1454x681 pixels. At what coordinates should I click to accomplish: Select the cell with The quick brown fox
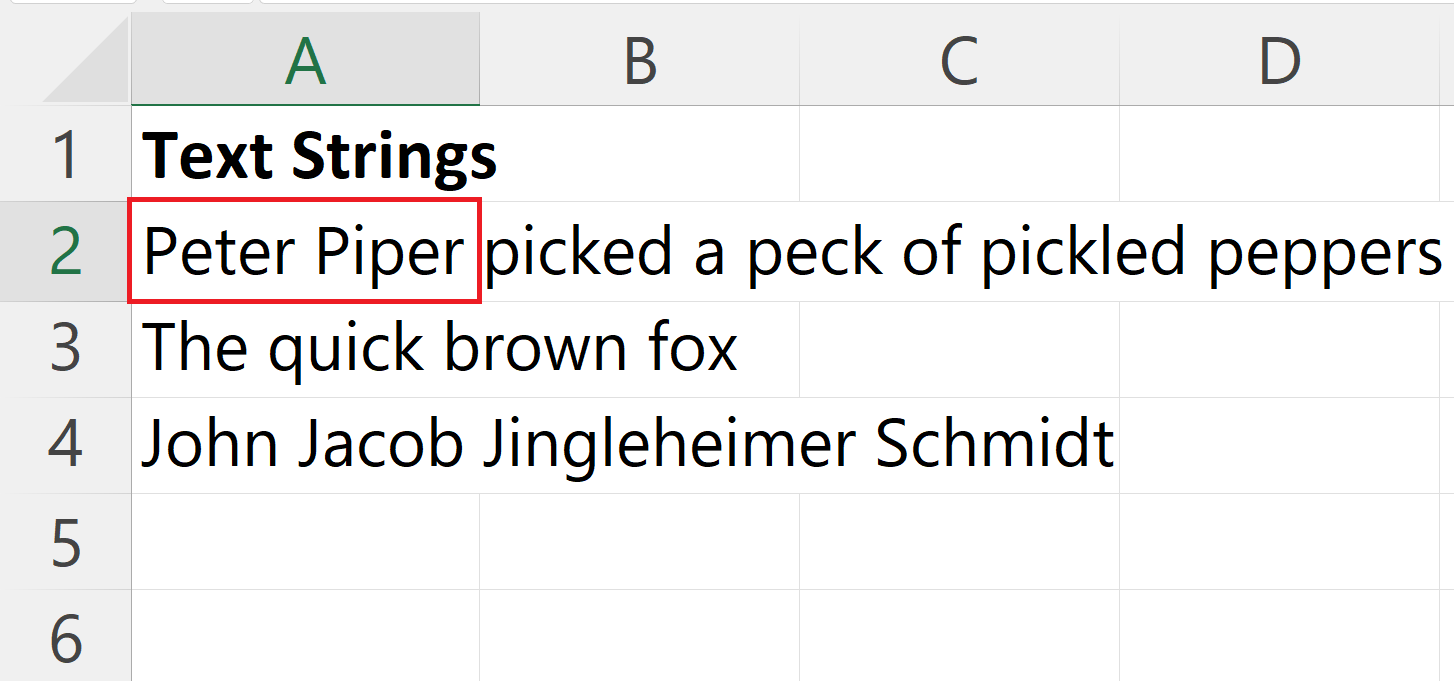click(x=305, y=345)
